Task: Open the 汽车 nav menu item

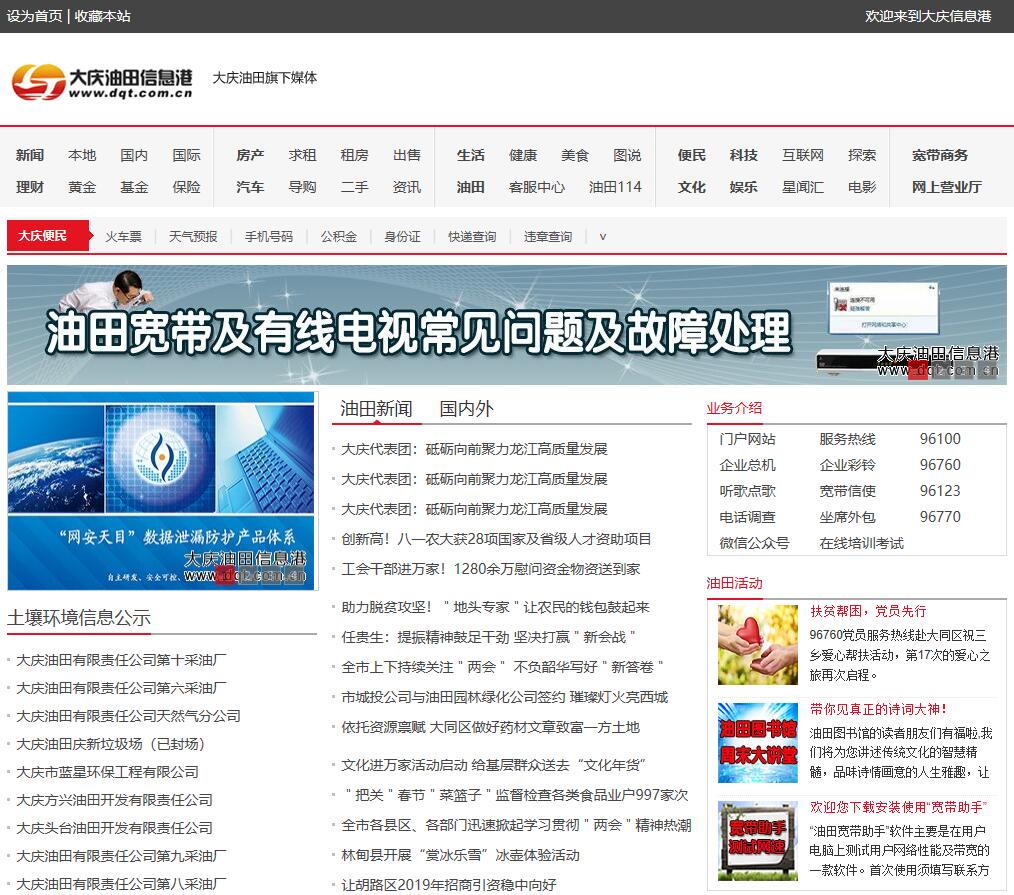Action: (250, 187)
